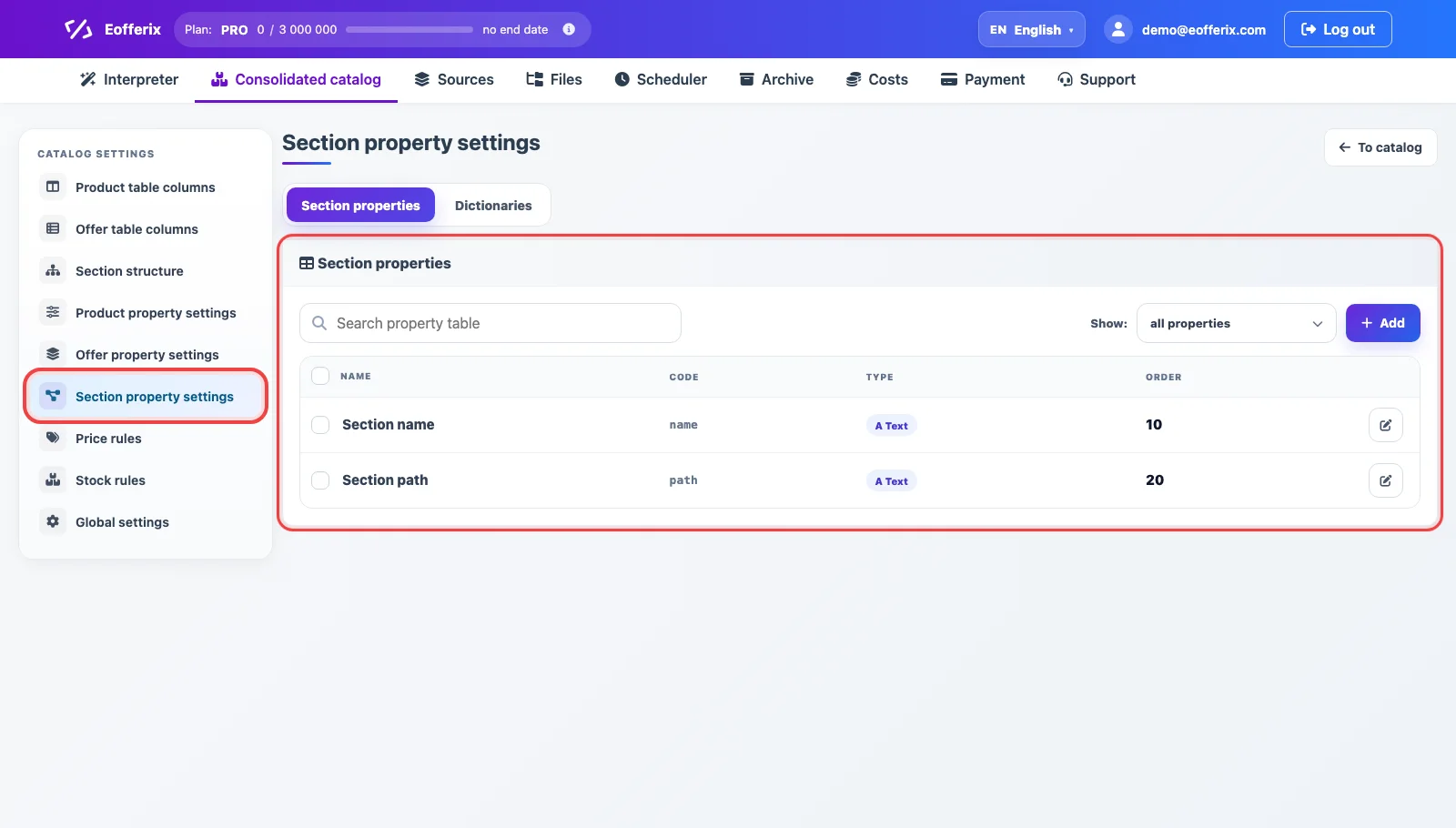The image size is (1456, 828).
Task: Click the Support headset icon
Action: (1065, 79)
